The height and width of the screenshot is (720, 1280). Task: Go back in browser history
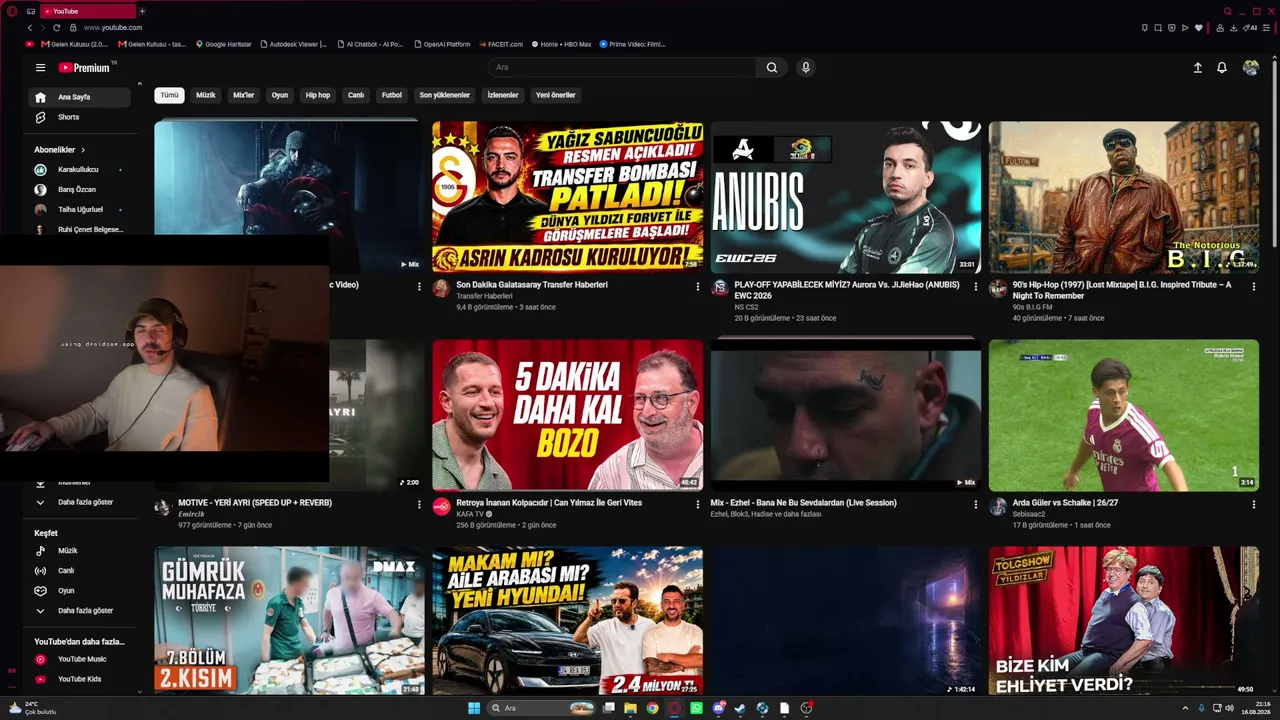30,28
